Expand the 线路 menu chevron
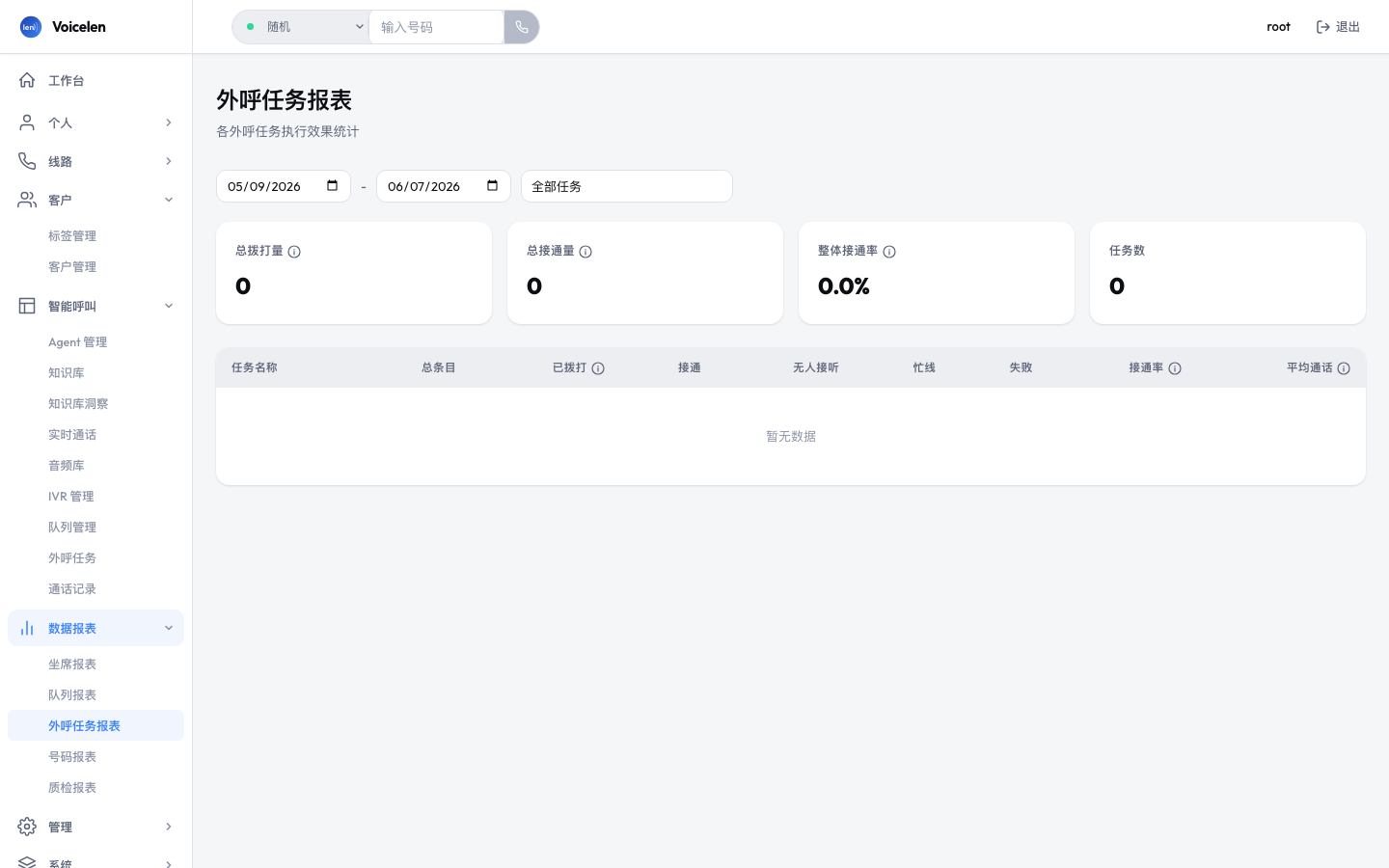Viewport: 1389px width, 868px height. [169, 161]
